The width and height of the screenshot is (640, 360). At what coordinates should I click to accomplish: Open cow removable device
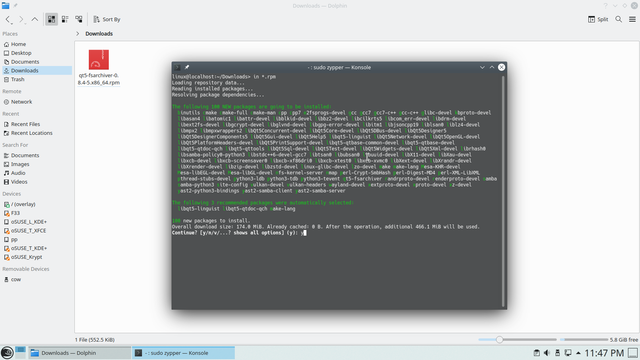click(16, 280)
